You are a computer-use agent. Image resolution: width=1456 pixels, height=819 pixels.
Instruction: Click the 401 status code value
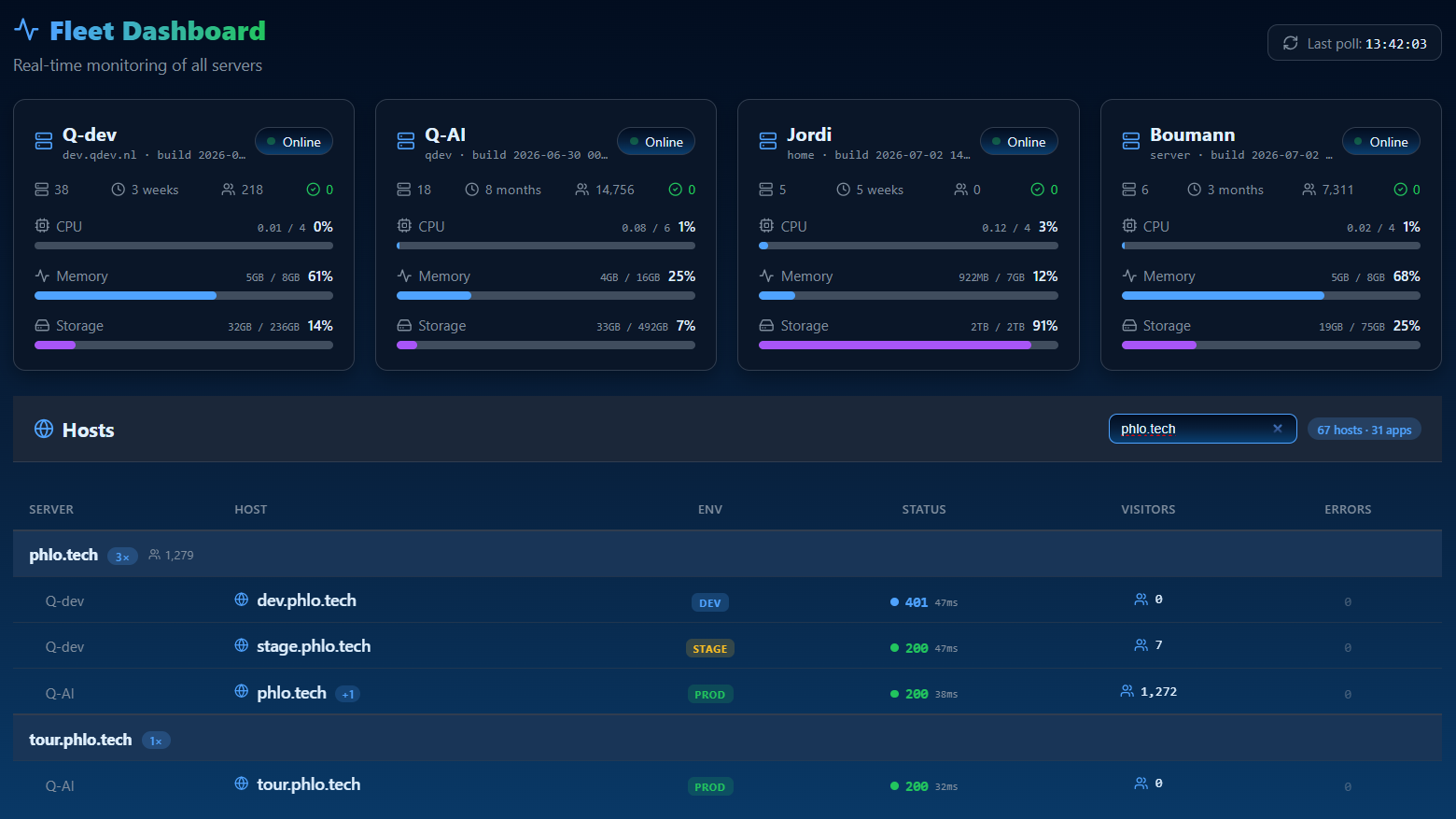[917, 602]
